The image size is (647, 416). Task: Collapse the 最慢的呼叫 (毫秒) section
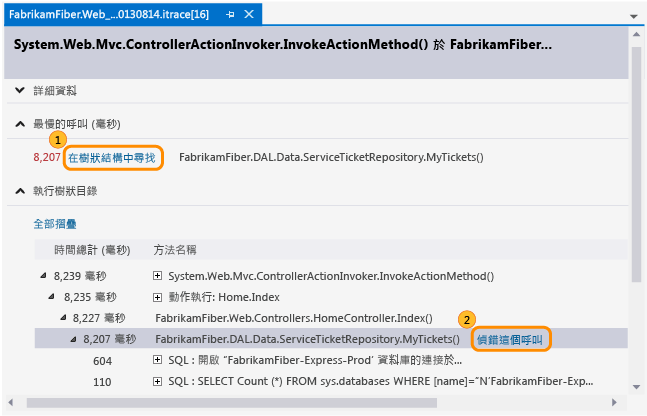tap(20, 124)
